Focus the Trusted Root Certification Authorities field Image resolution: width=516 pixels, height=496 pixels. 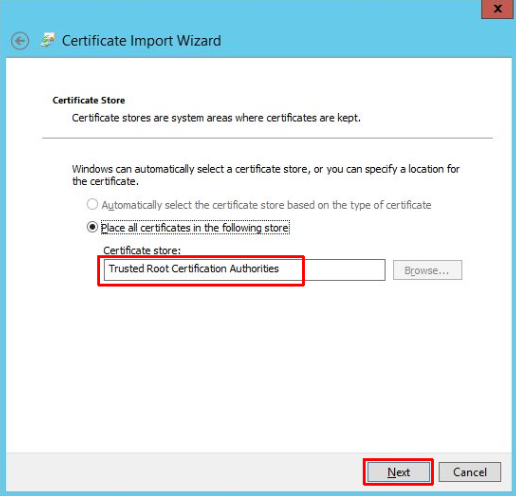[244, 270]
